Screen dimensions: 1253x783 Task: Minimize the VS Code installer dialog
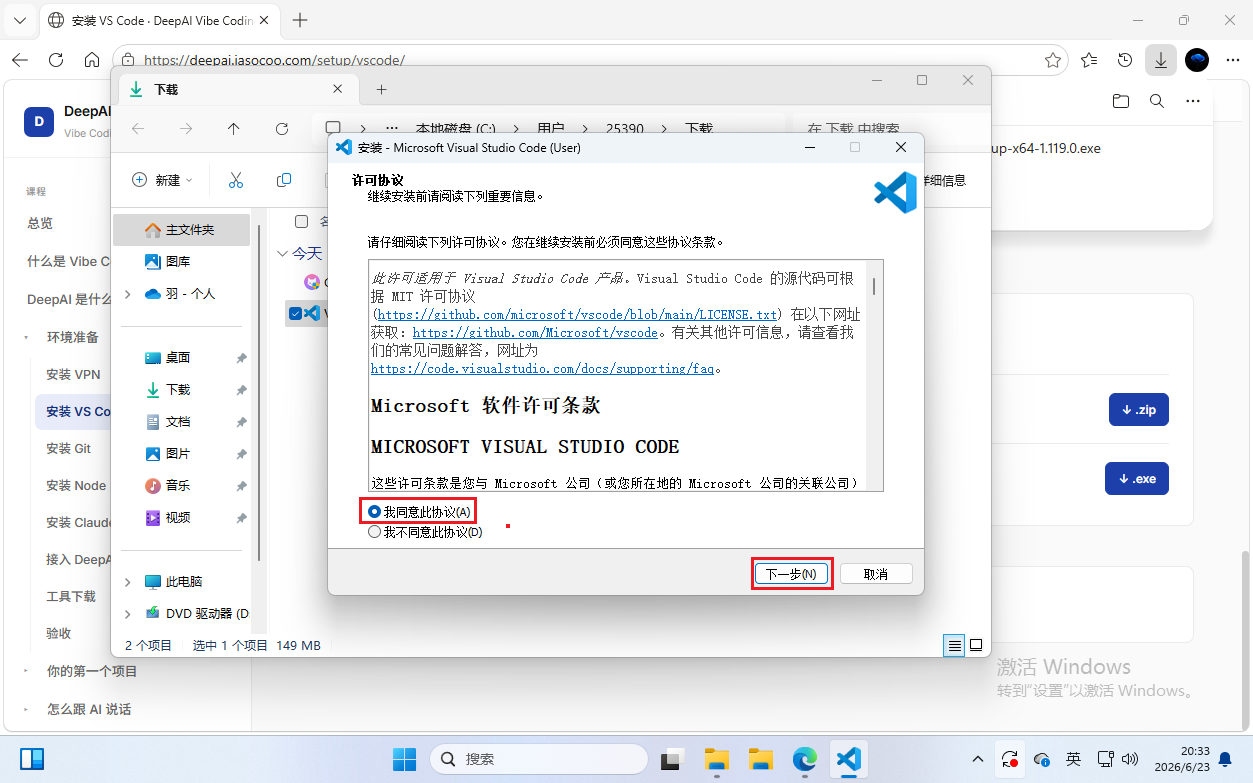click(x=809, y=147)
